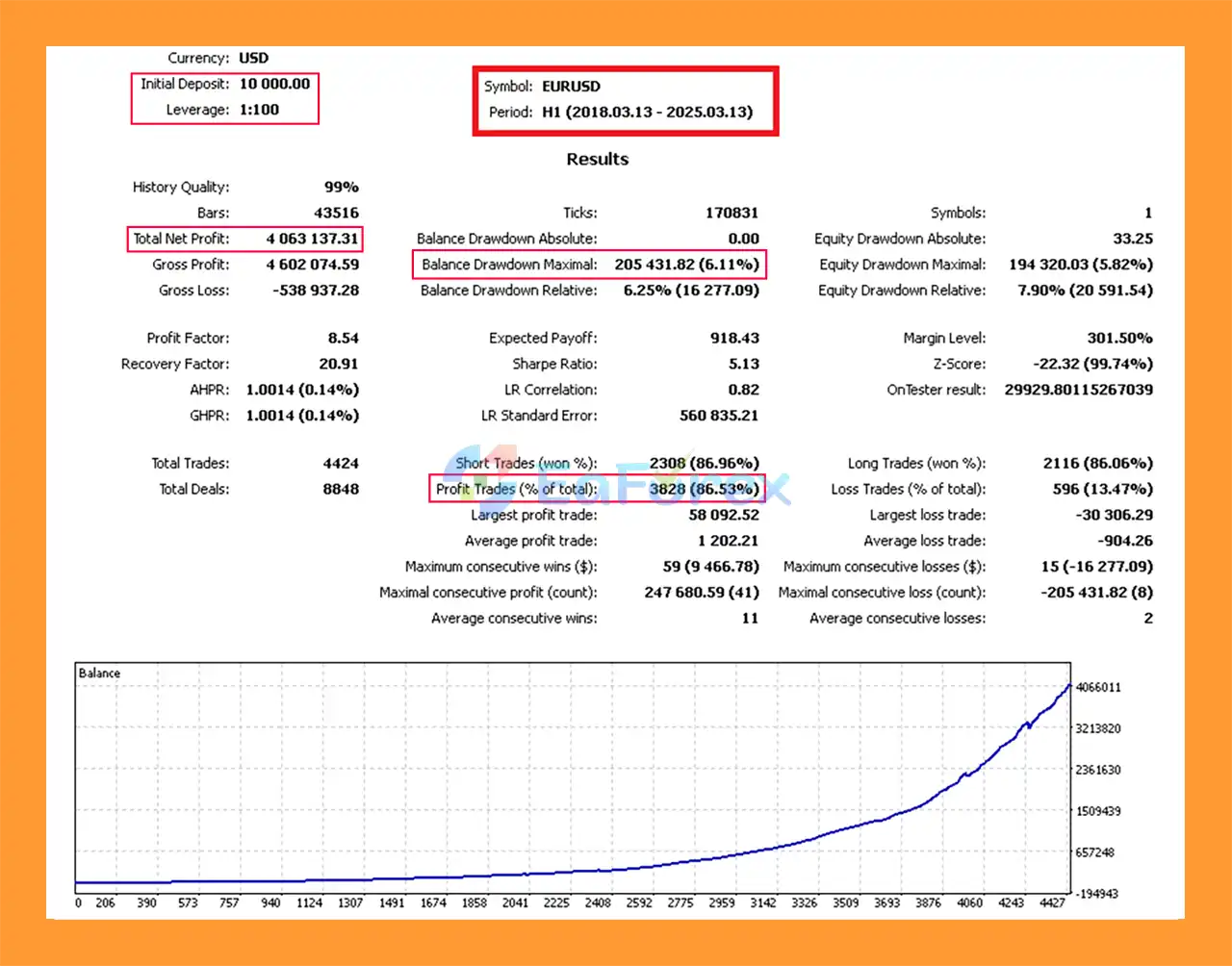The image size is (1232, 966).
Task: Click the Results heading
Action: (597, 160)
